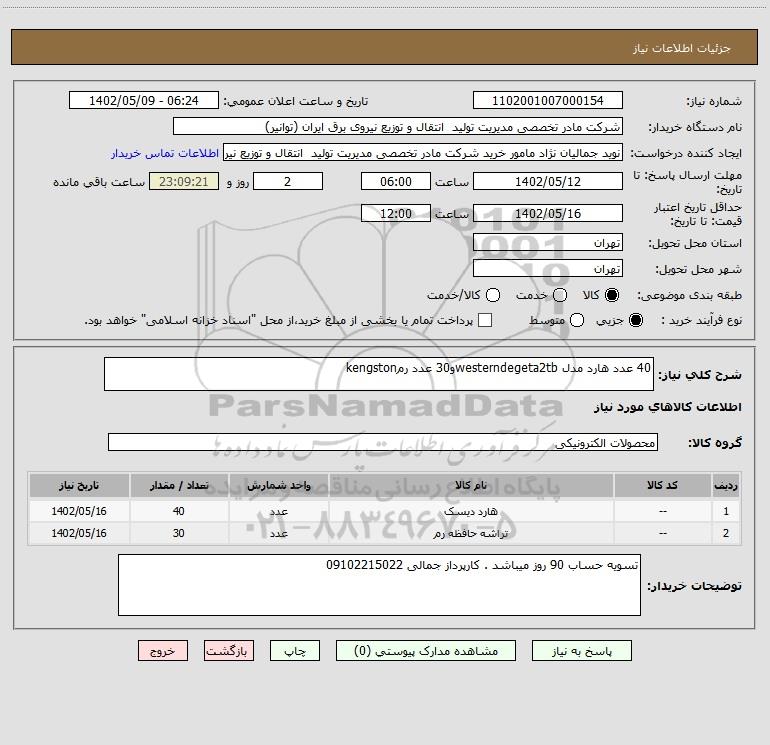Click the 'چاپ' print button
Screen dimensions: 770x745
pos(295,651)
